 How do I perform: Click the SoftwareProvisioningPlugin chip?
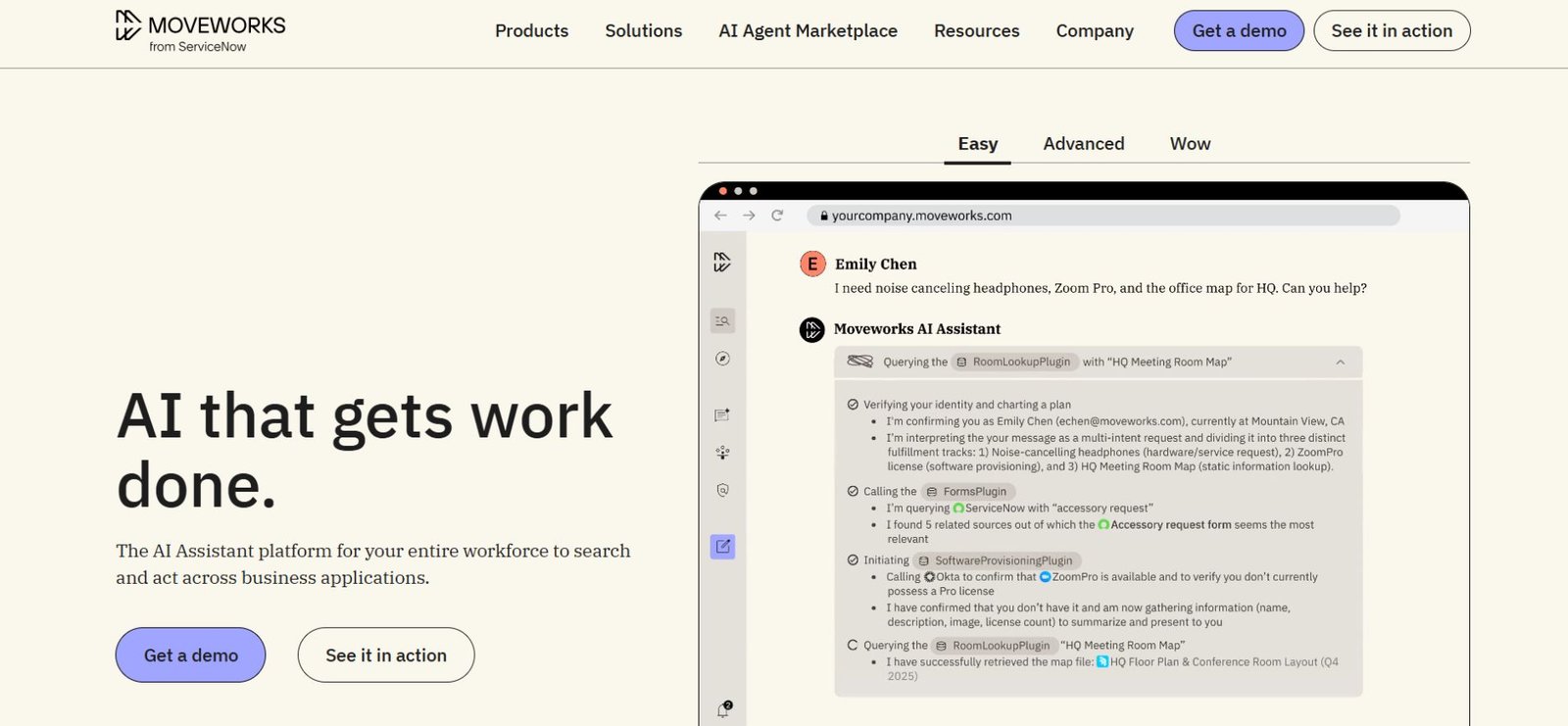(996, 560)
